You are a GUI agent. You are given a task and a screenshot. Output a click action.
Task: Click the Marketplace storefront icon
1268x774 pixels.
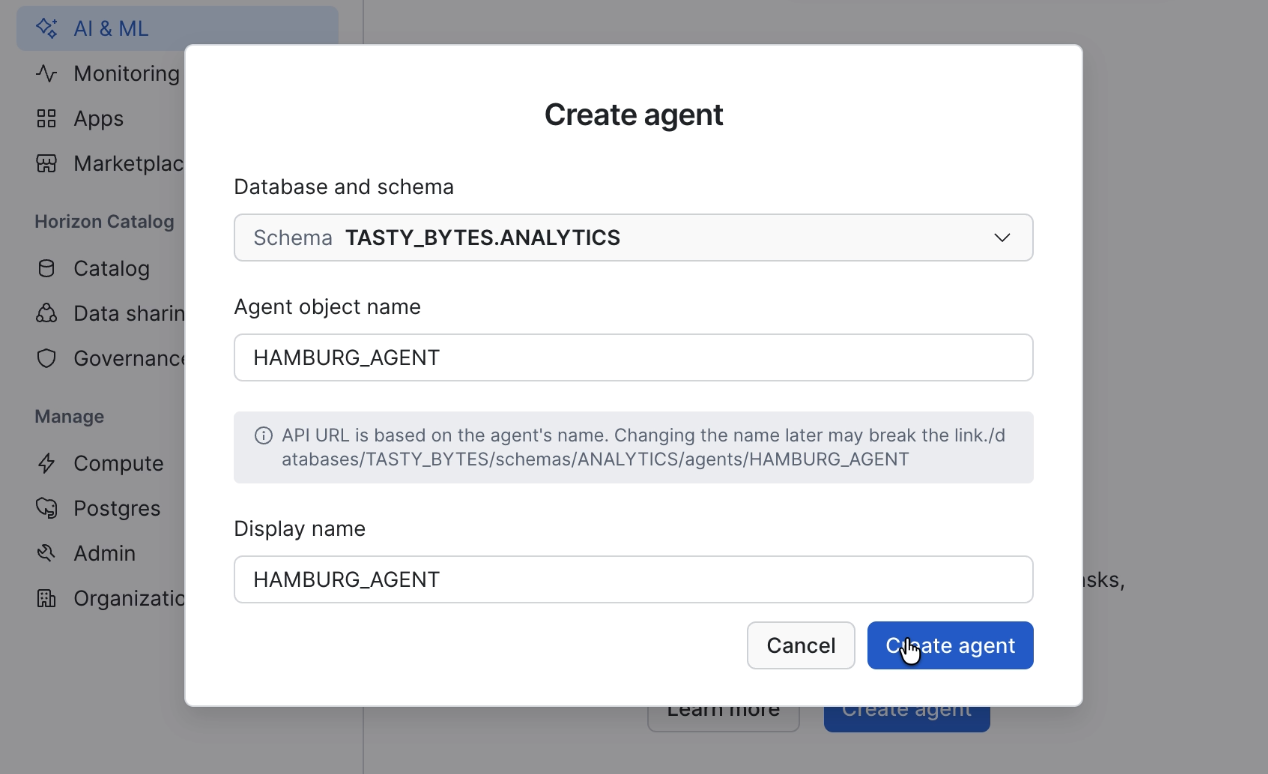(46, 163)
